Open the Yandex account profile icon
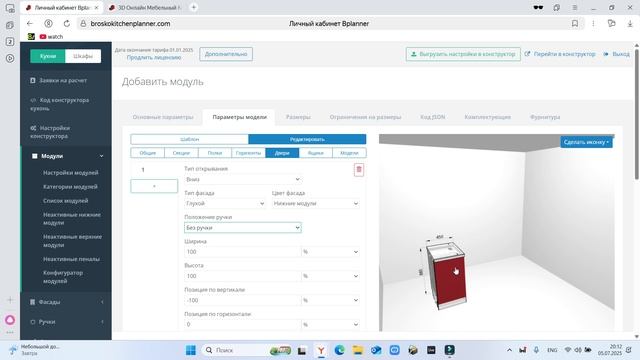Viewport: 640px width, 360px height. coord(48,24)
